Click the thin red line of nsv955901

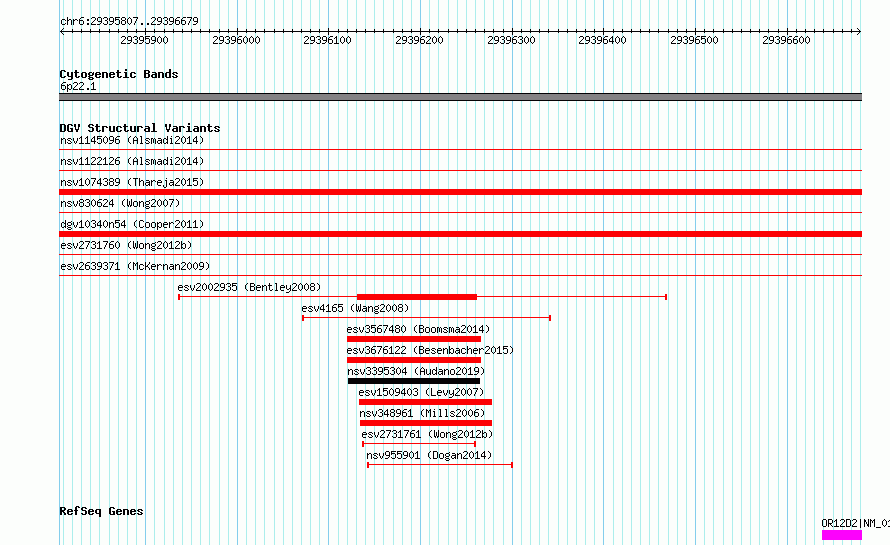[x=440, y=465]
